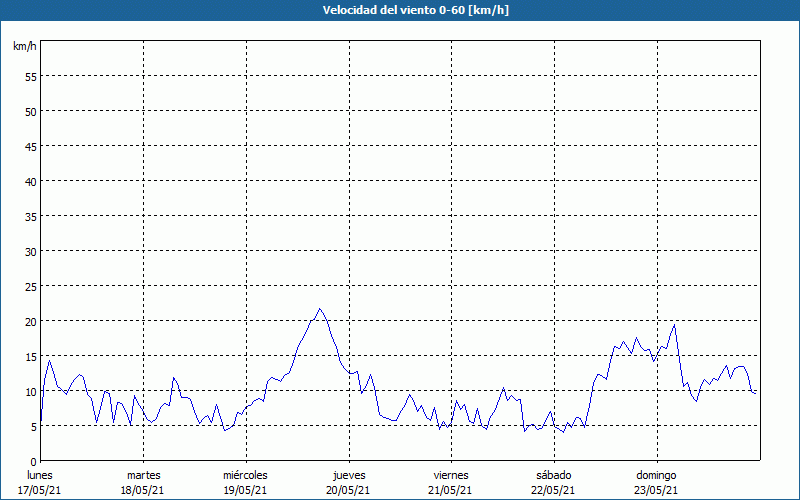Viewport: 800px width, 500px height.
Task: Click the 0 tick label on the y-axis
Action: click(33, 462)
